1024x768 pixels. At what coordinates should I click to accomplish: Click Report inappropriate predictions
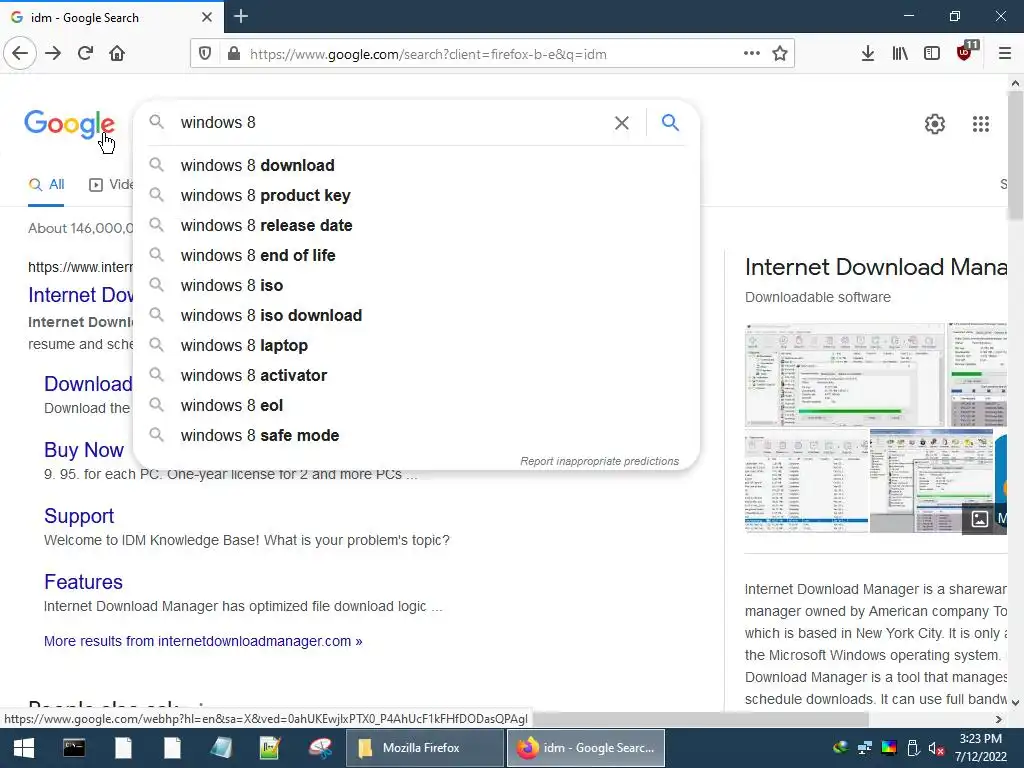[600, 461]
